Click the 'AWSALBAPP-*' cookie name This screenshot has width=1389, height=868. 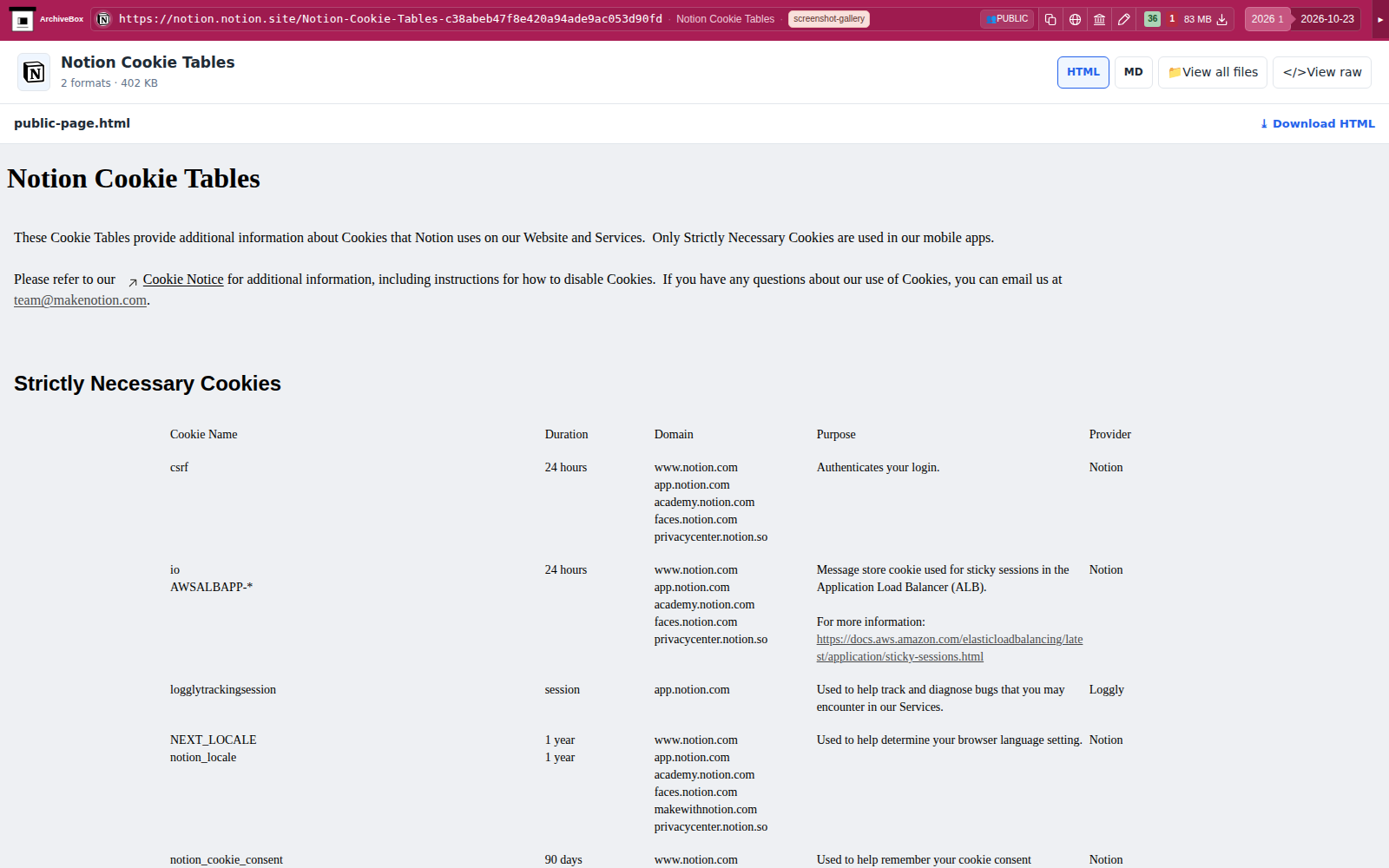pos(211,587)
